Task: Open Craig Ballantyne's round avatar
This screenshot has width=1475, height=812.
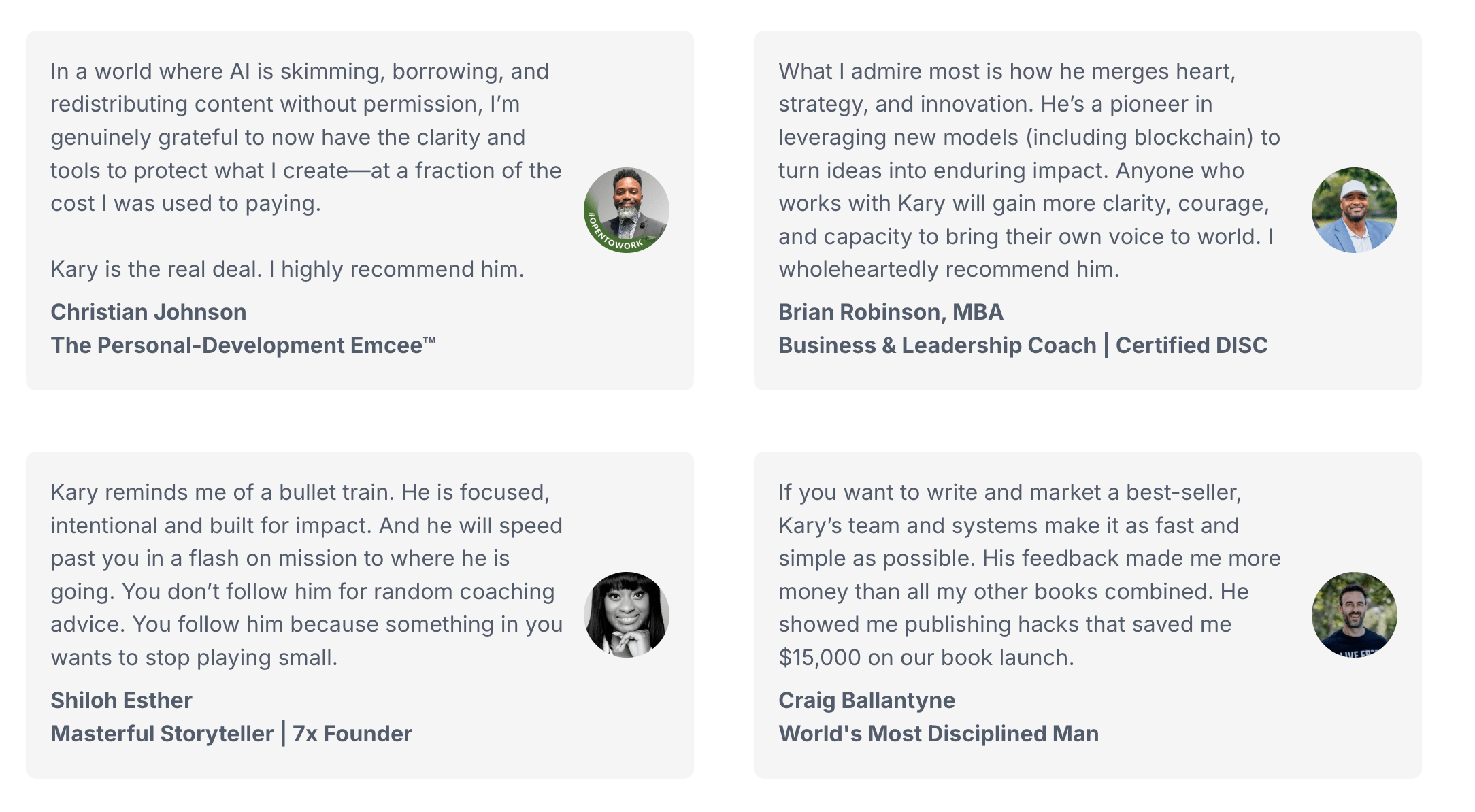Action: (1354, 614)
